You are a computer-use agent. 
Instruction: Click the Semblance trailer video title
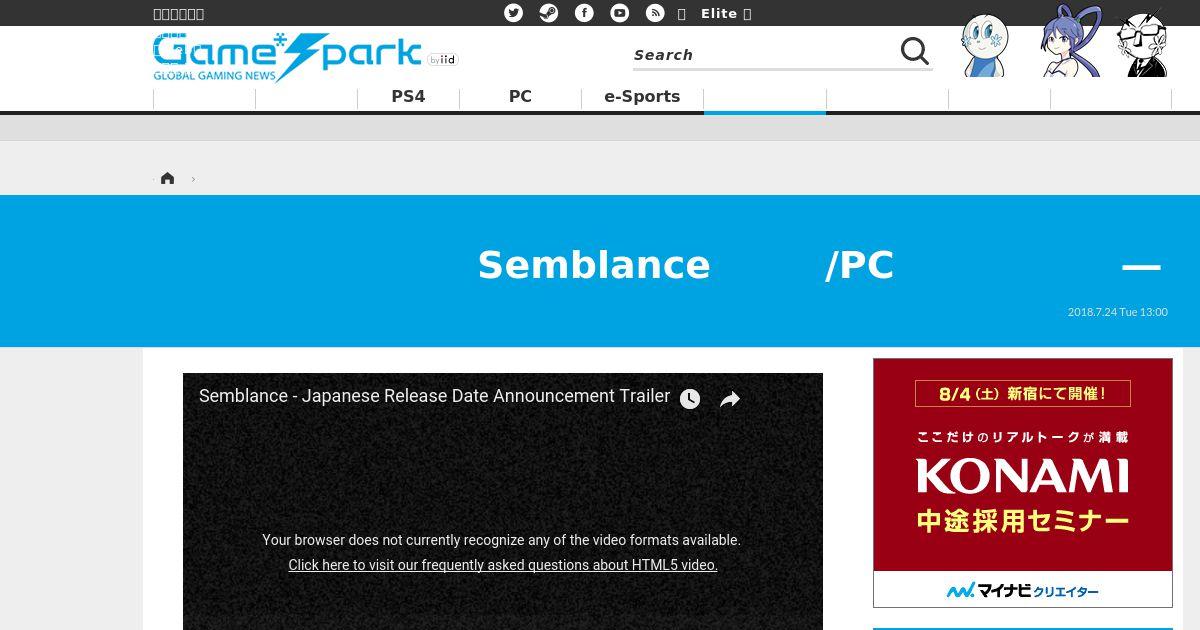(x=434, y=396)
